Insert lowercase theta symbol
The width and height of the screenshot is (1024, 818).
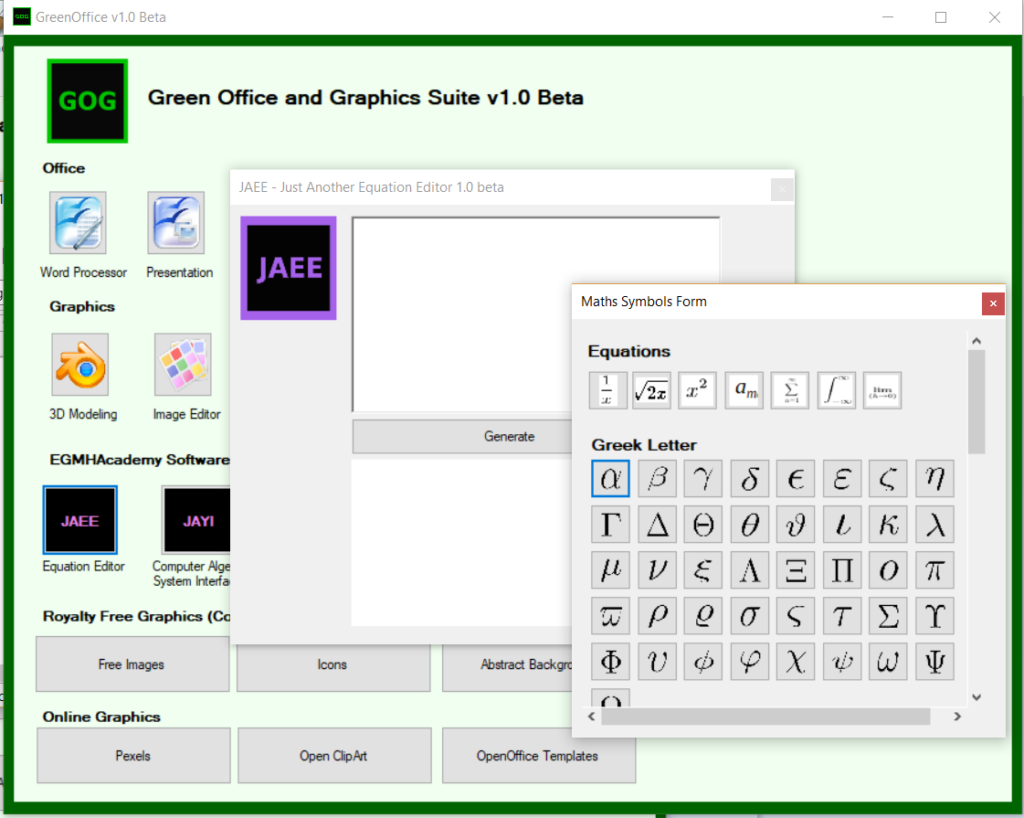click(749, 524)
